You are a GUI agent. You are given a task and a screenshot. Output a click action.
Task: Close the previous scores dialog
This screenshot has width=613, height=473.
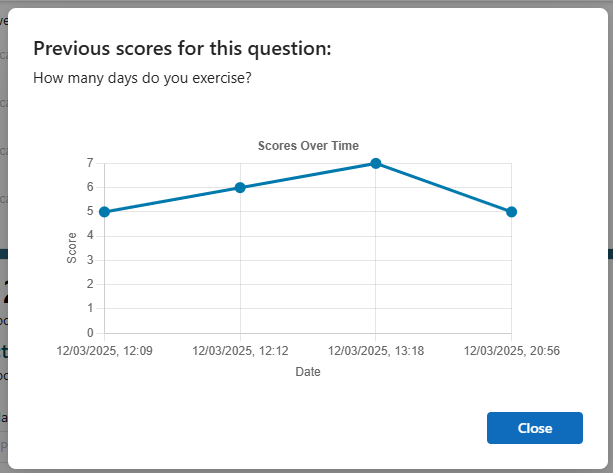534,428
